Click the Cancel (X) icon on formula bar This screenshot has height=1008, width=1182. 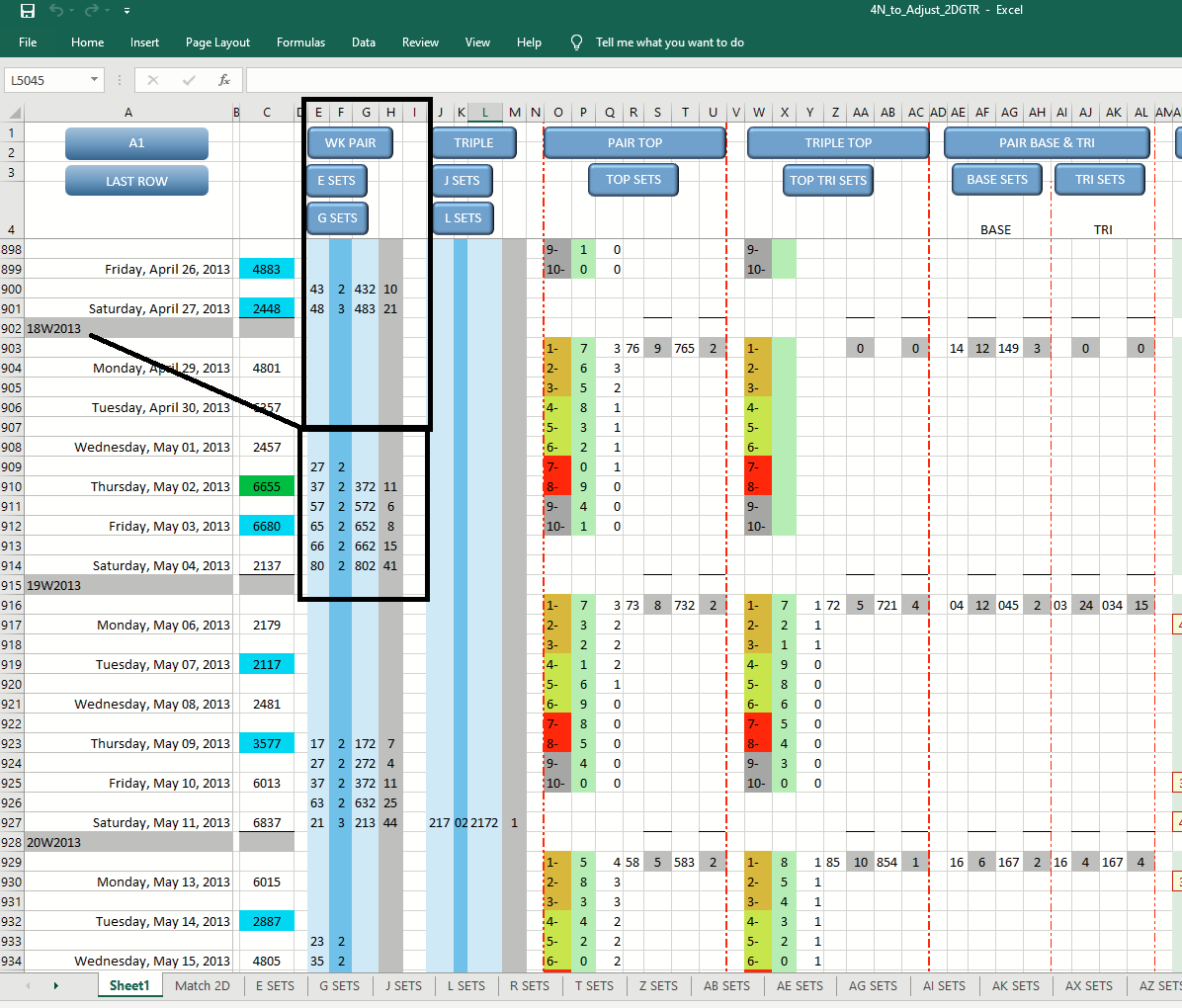pyautogui.click(x=151, y=79)
